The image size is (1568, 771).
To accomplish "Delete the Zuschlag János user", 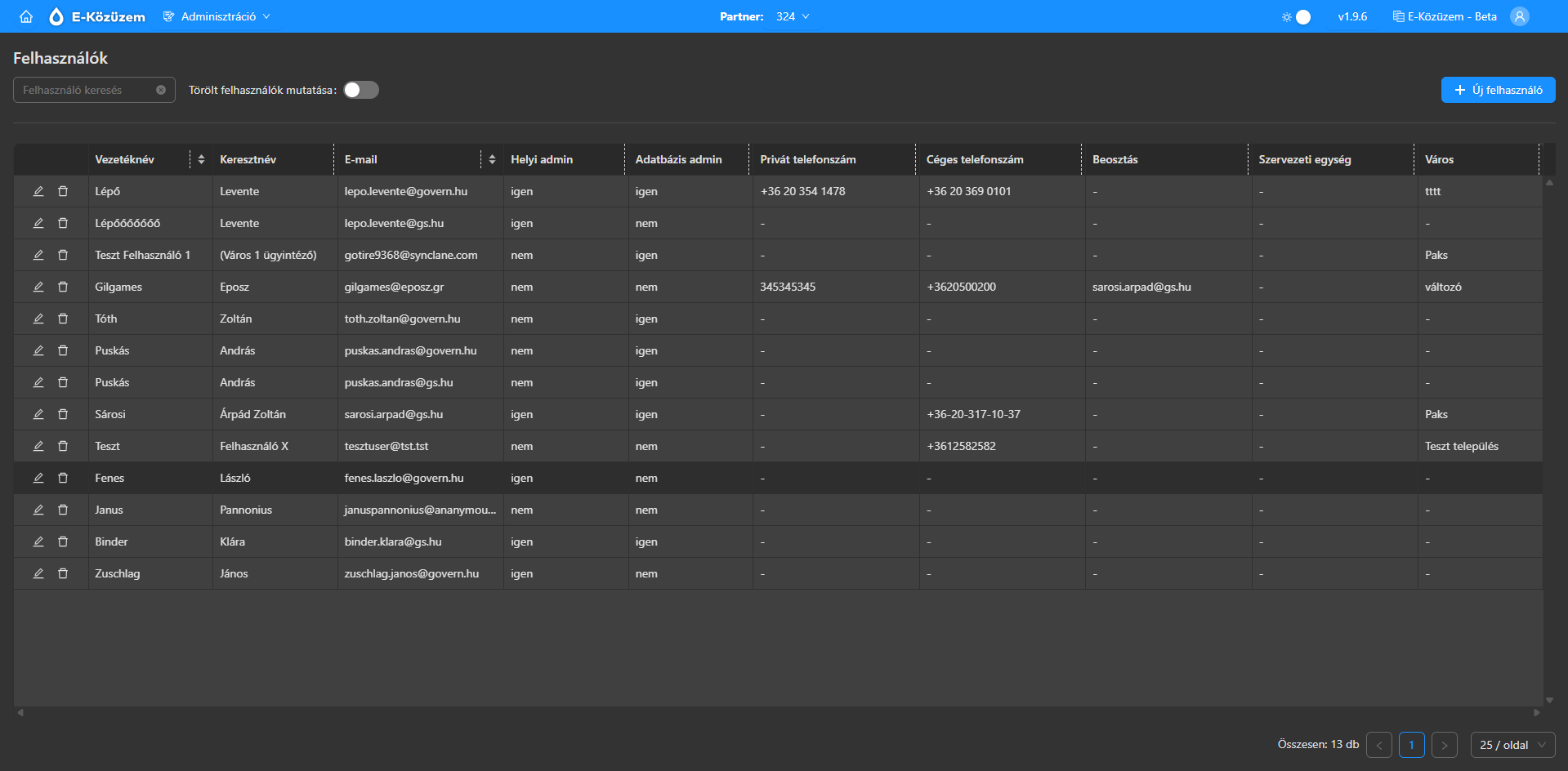I will coord(63,573).
